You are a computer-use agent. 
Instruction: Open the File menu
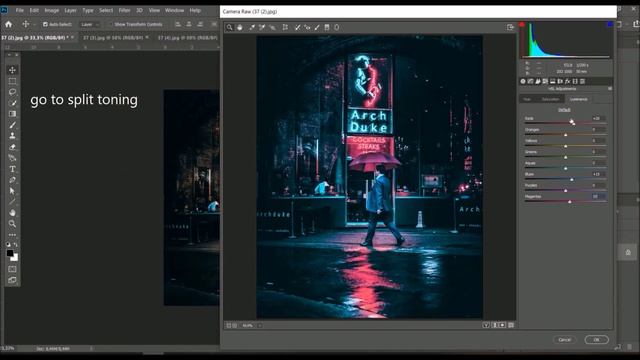point(20,10)
